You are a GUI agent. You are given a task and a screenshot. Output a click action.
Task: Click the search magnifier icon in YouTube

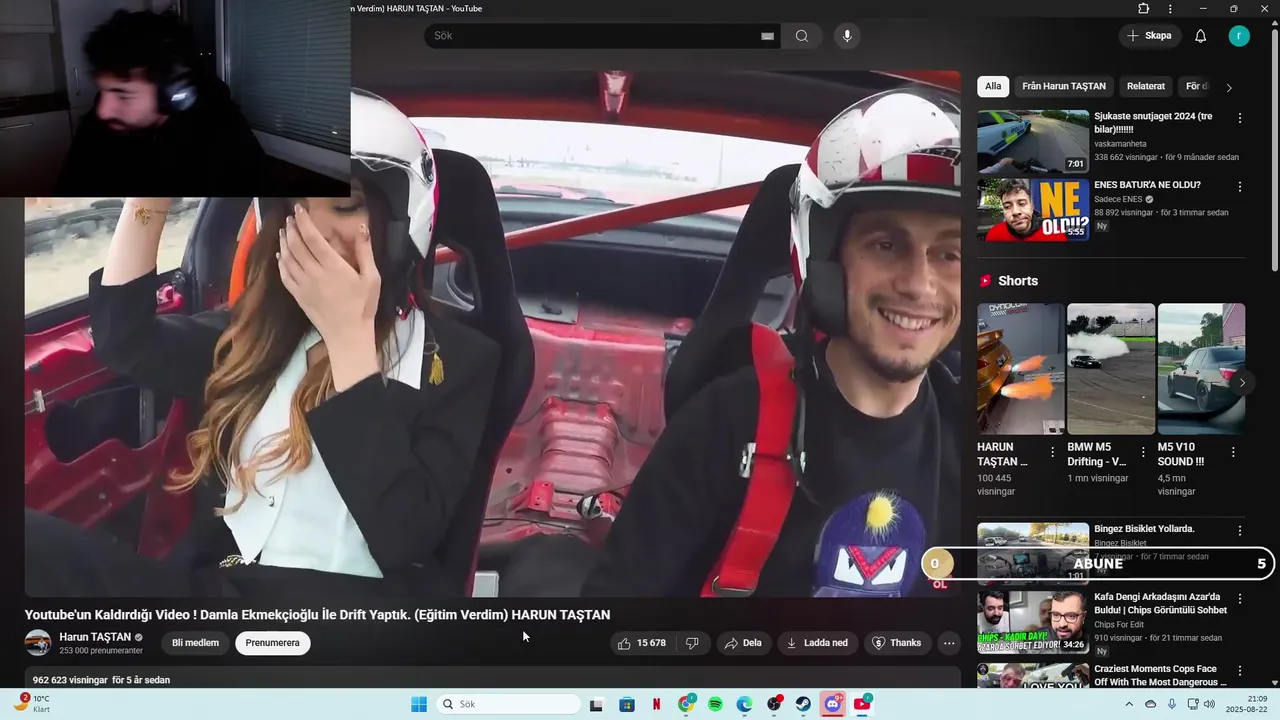point(802,36)
